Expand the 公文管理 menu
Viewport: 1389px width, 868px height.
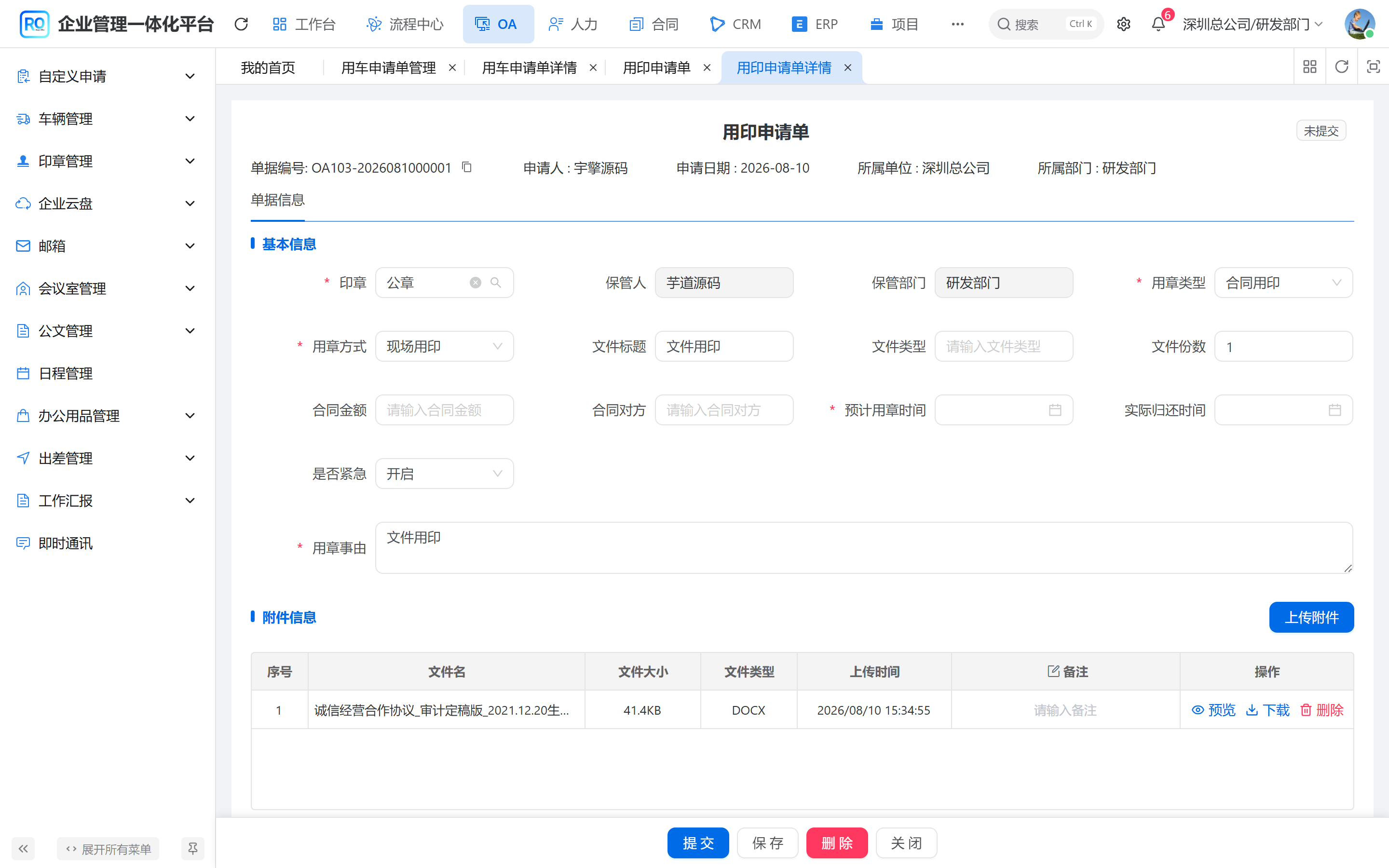tap(108, 331)
